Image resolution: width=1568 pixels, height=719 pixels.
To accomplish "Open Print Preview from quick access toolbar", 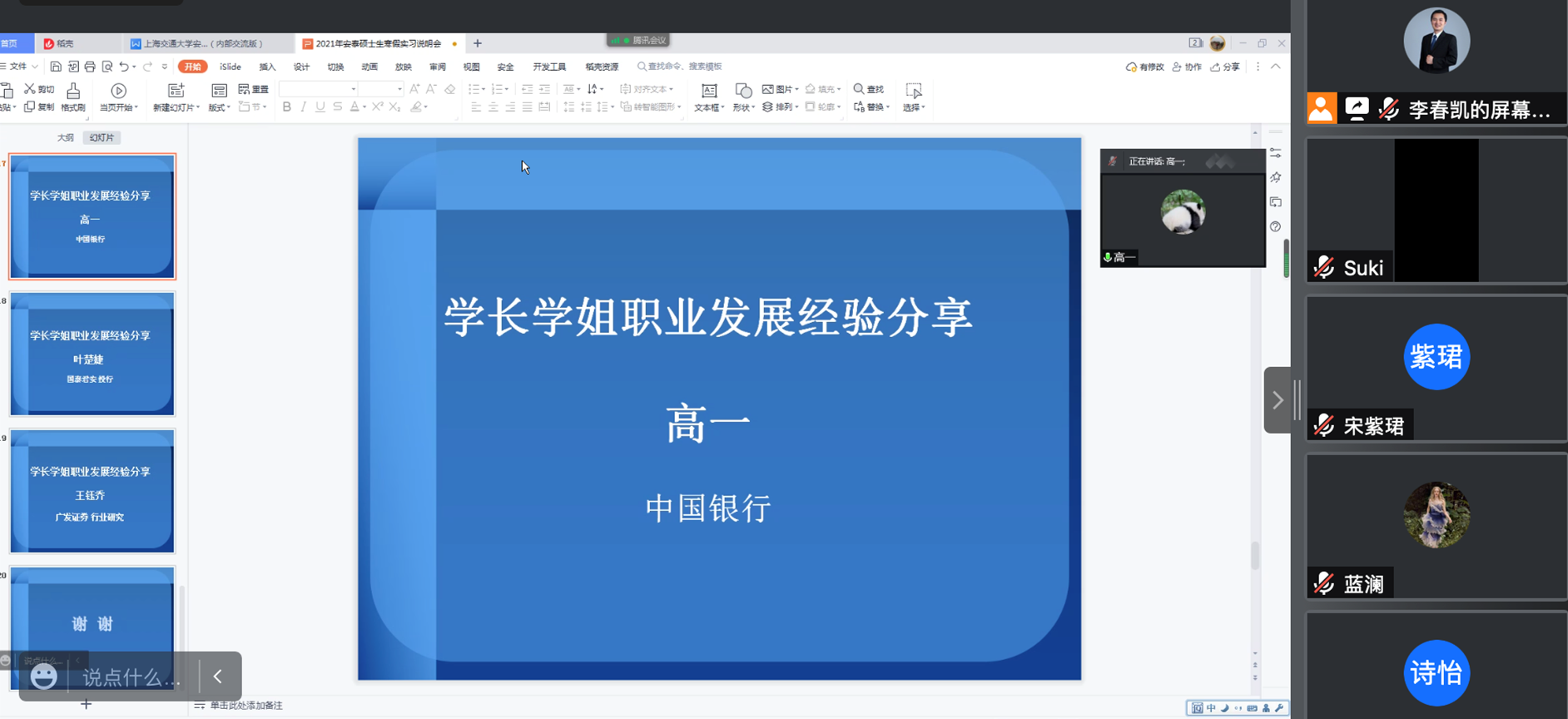I will (107, 67).
